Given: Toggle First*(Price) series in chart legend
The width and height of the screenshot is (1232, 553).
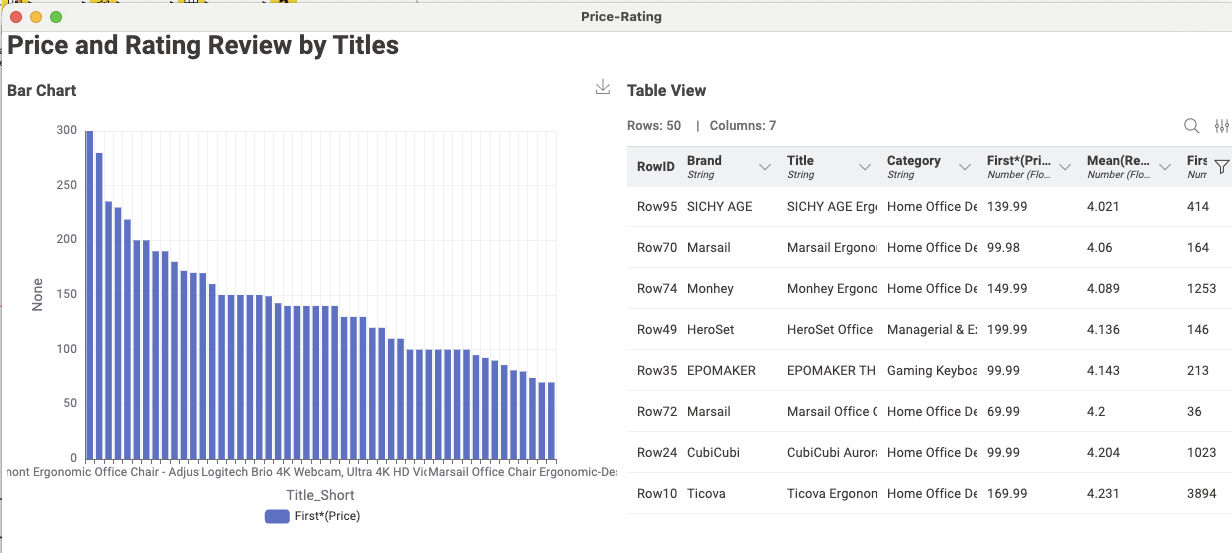Looking at the screenshot, I should click(x=312, y=516).
